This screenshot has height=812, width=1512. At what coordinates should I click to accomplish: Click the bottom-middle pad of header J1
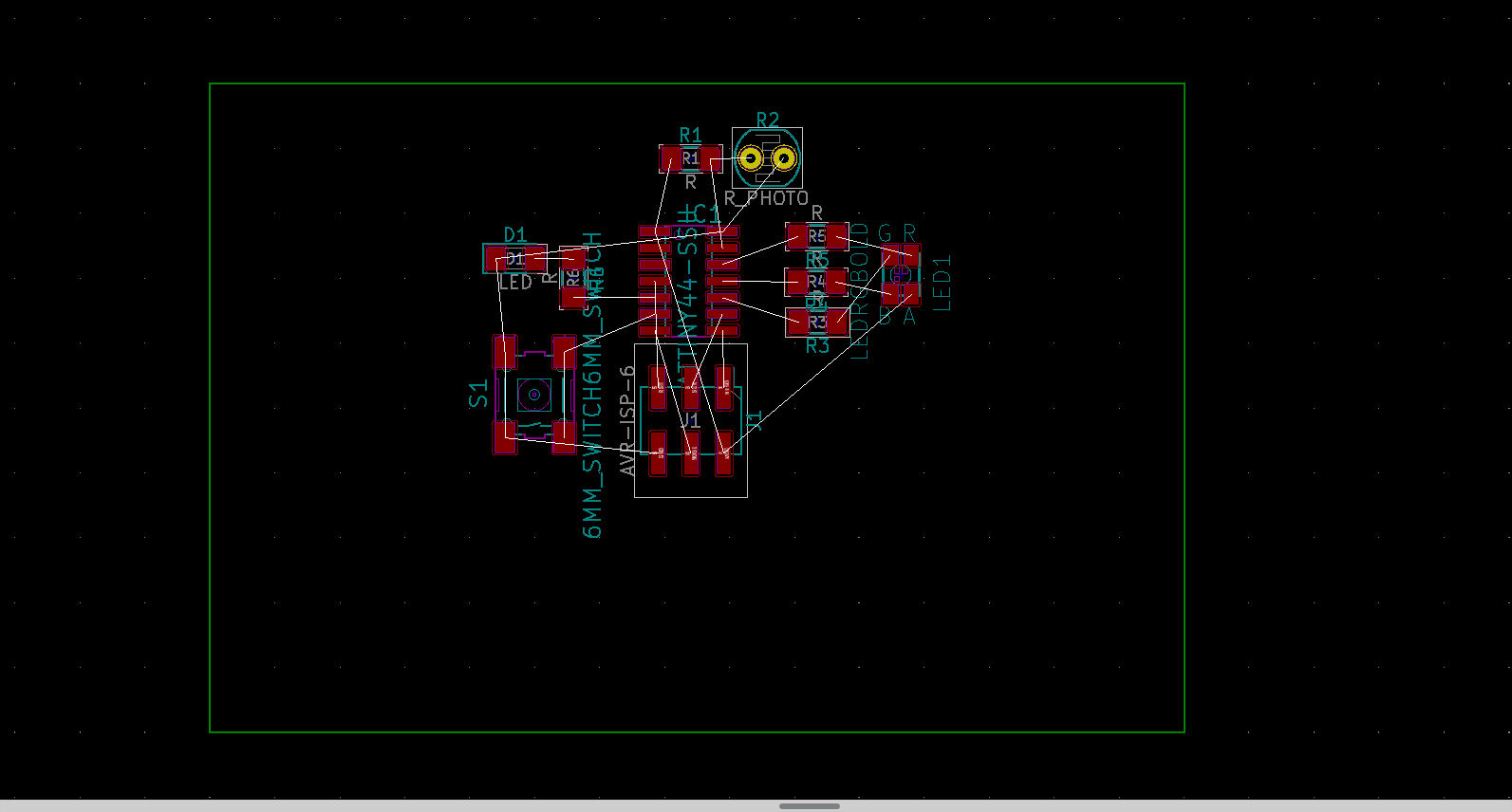(691, 452)
